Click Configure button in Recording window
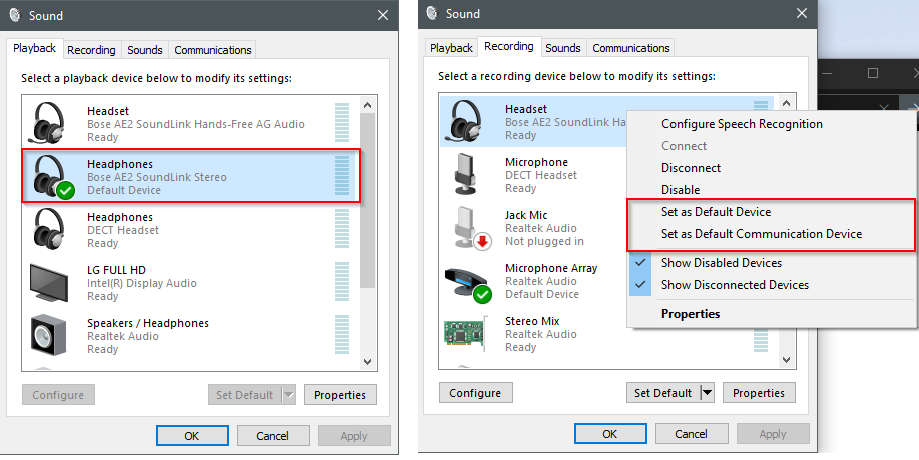The height and width of the screenshot is (460, 919). (x=475, y=393)
